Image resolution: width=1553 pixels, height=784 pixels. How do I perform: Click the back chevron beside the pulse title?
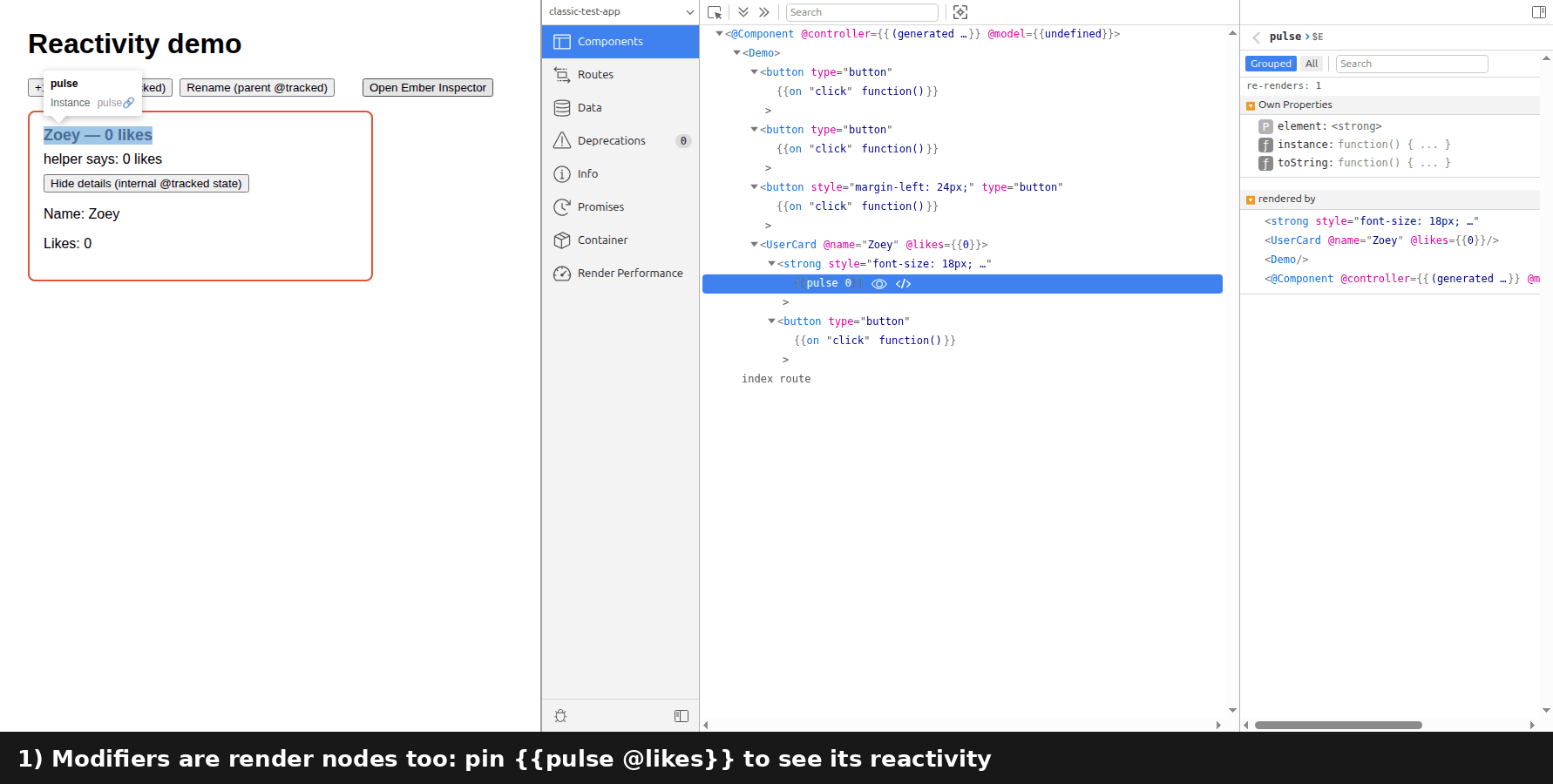point(1256,37)
